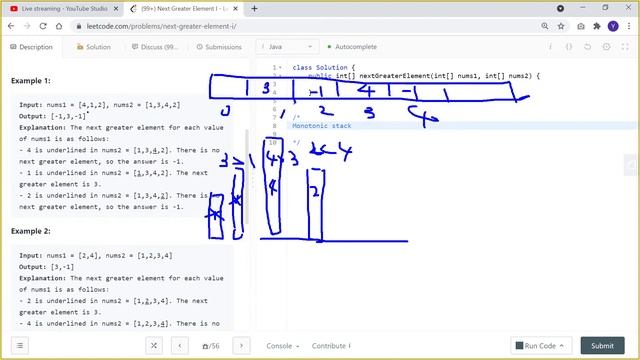Open the Extensions puzzle icon
The image size is (640, 360).
pyautogui.click(x=597, y=26)
